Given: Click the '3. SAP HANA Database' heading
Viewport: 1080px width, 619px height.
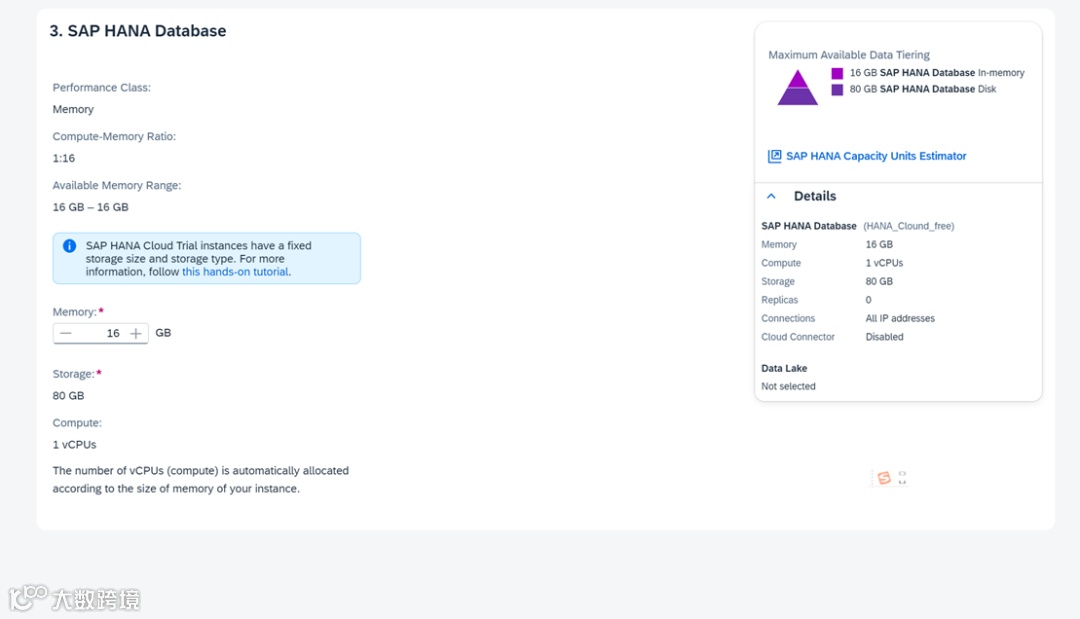Looking at the screenshot, I should click(138, 31).
